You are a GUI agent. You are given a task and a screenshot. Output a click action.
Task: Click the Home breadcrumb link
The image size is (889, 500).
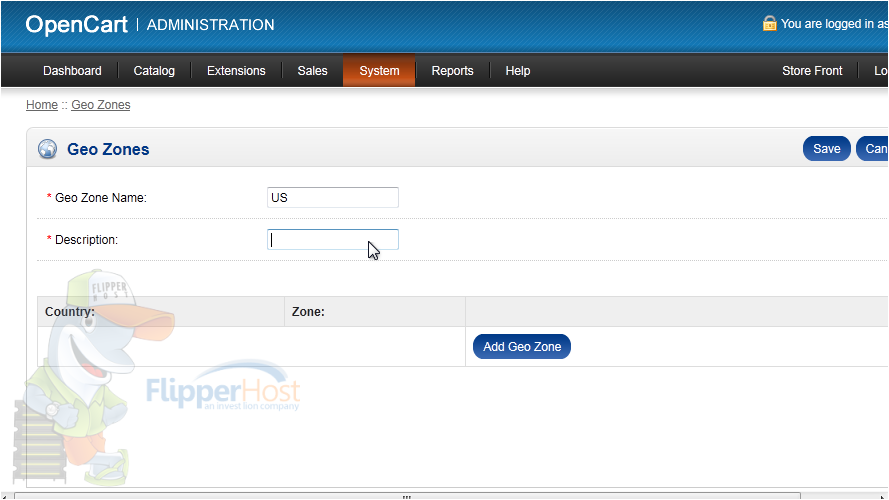click(x=42, y=105)
